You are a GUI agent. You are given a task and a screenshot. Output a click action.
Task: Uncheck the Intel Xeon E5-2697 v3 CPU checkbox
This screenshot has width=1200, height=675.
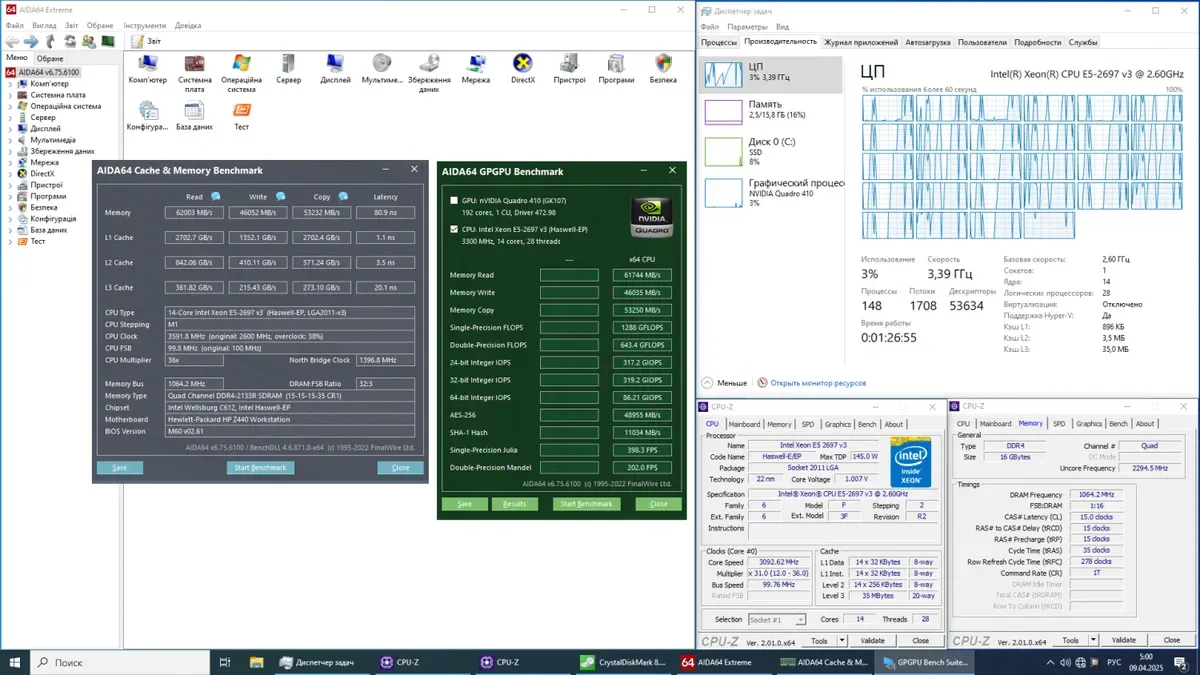pos(455,229)
